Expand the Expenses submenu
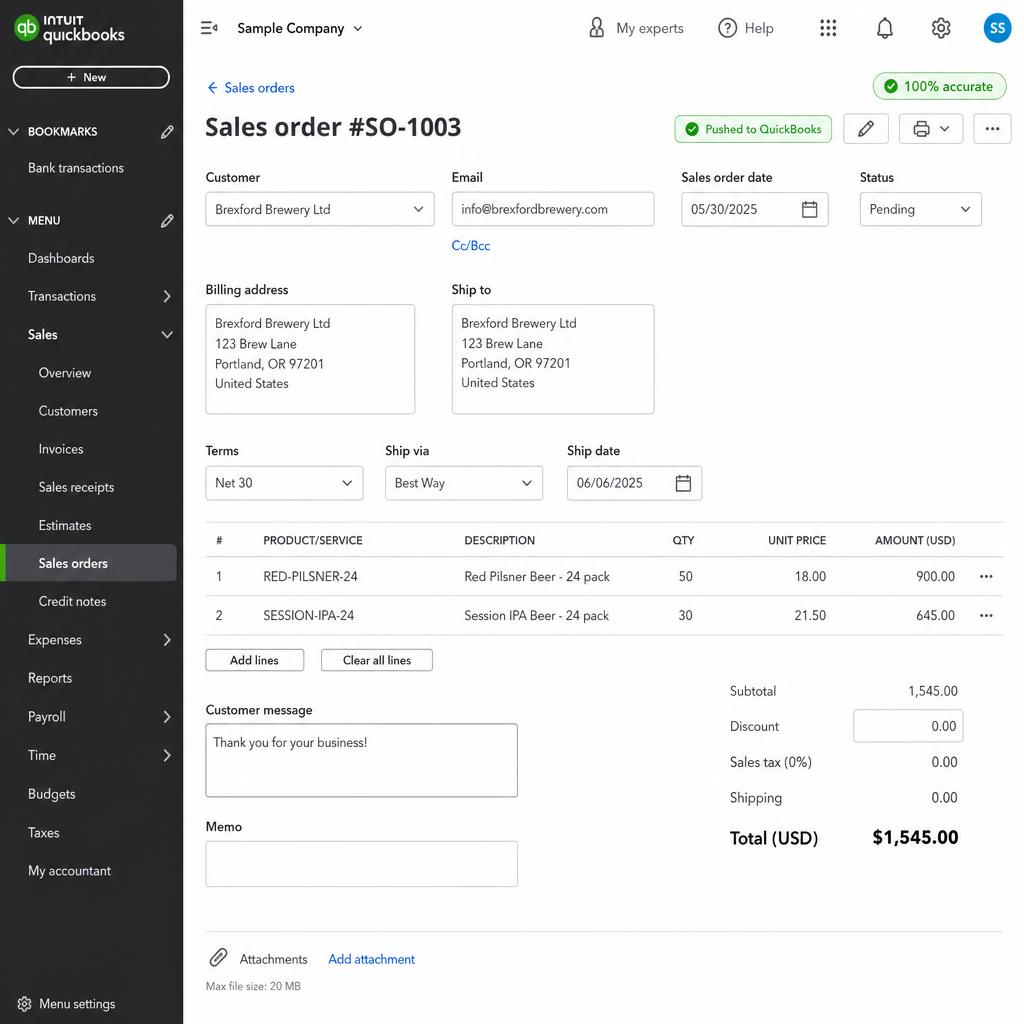Image resolution: width=1024 pixels, height=1024 pixels. click(x=167, y=640)
